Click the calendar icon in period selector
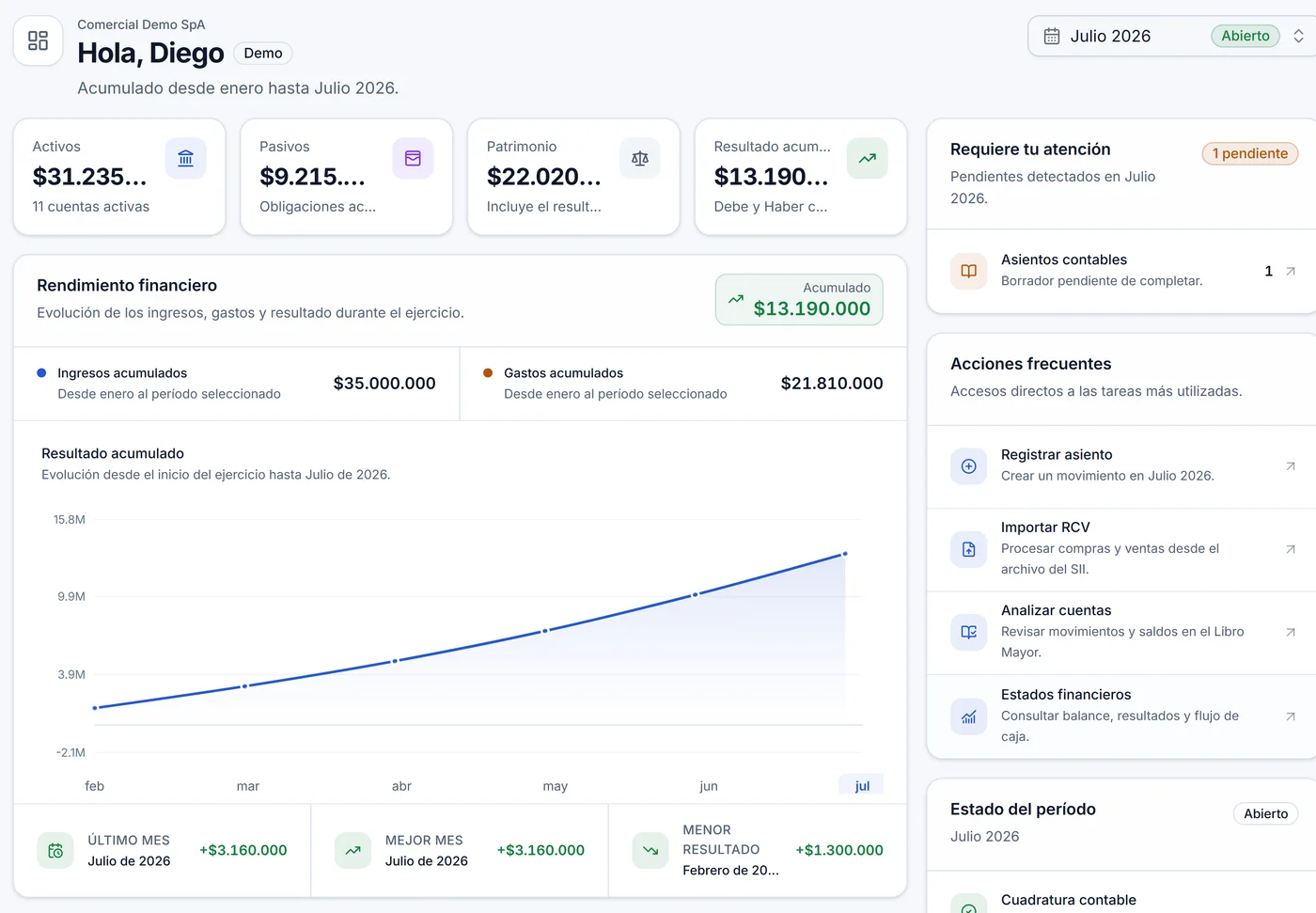Viewport: 1316px width, 913px height. [x=1052, y=36]
